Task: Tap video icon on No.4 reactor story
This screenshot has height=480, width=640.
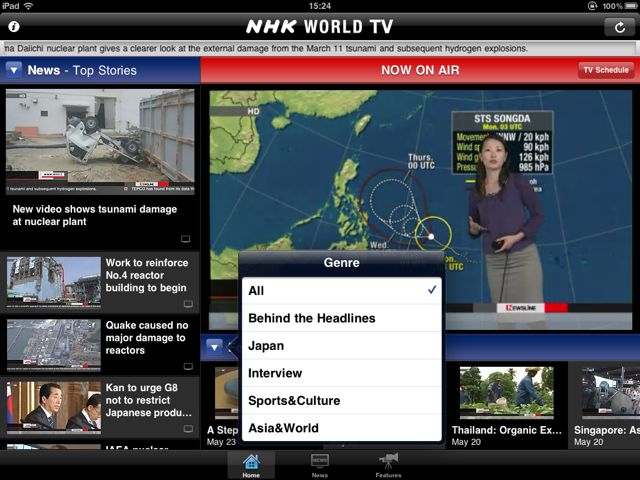Action: point(188,304)
